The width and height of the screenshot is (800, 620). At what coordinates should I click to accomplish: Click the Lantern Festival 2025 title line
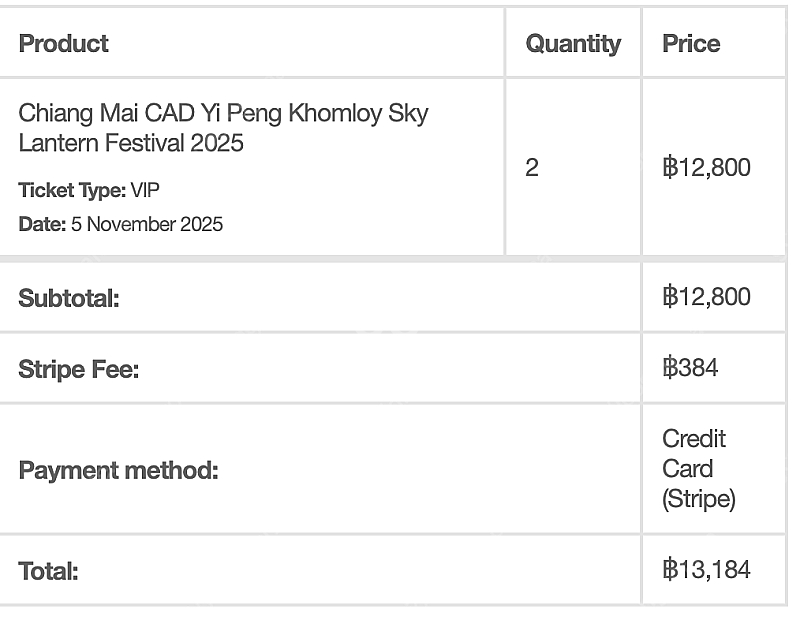point(131,143)
